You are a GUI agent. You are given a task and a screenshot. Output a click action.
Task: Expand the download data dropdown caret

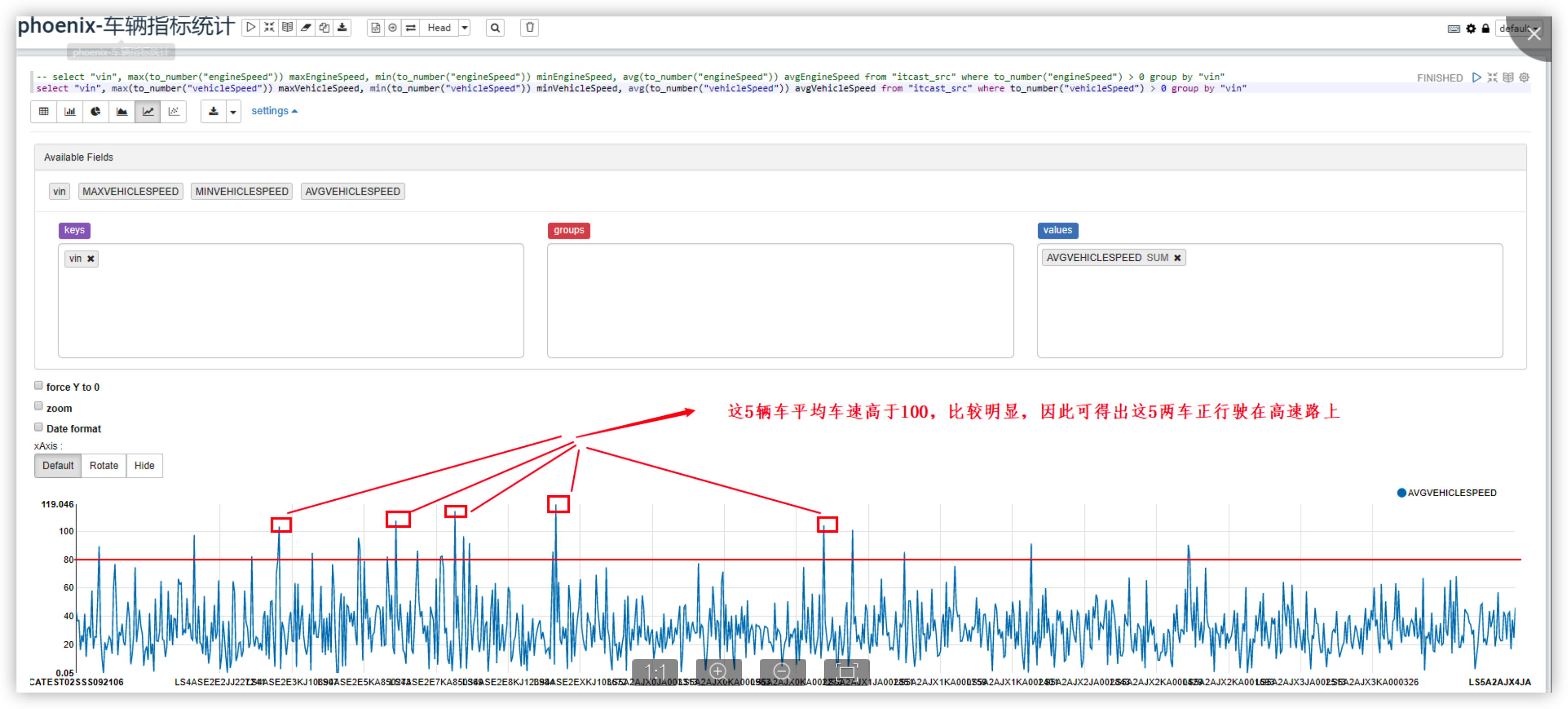click(x=233, y=112)
